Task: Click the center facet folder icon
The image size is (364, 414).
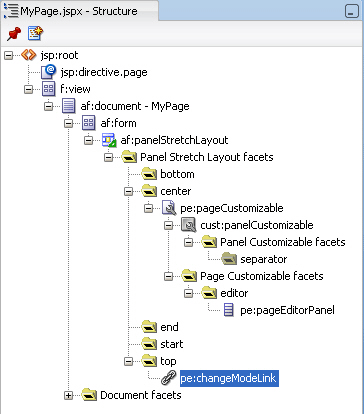Action: pos(149,191)
